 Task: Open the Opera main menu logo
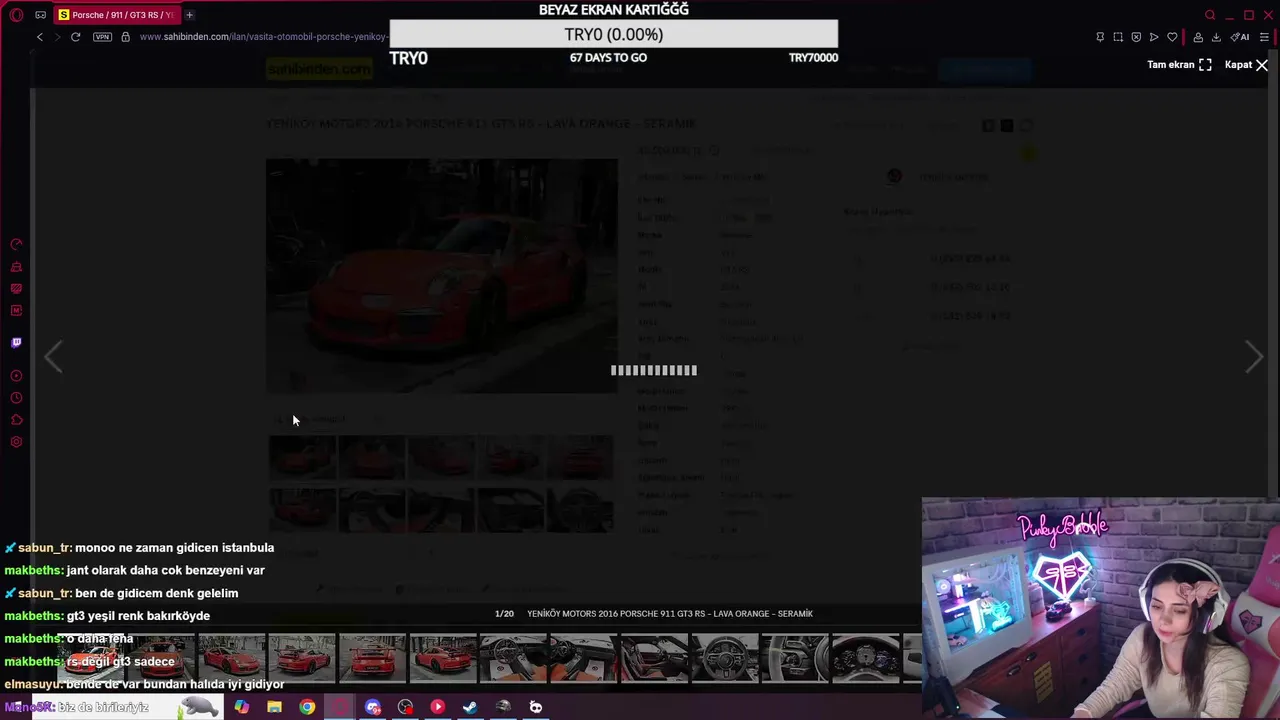tap(16, 15)
